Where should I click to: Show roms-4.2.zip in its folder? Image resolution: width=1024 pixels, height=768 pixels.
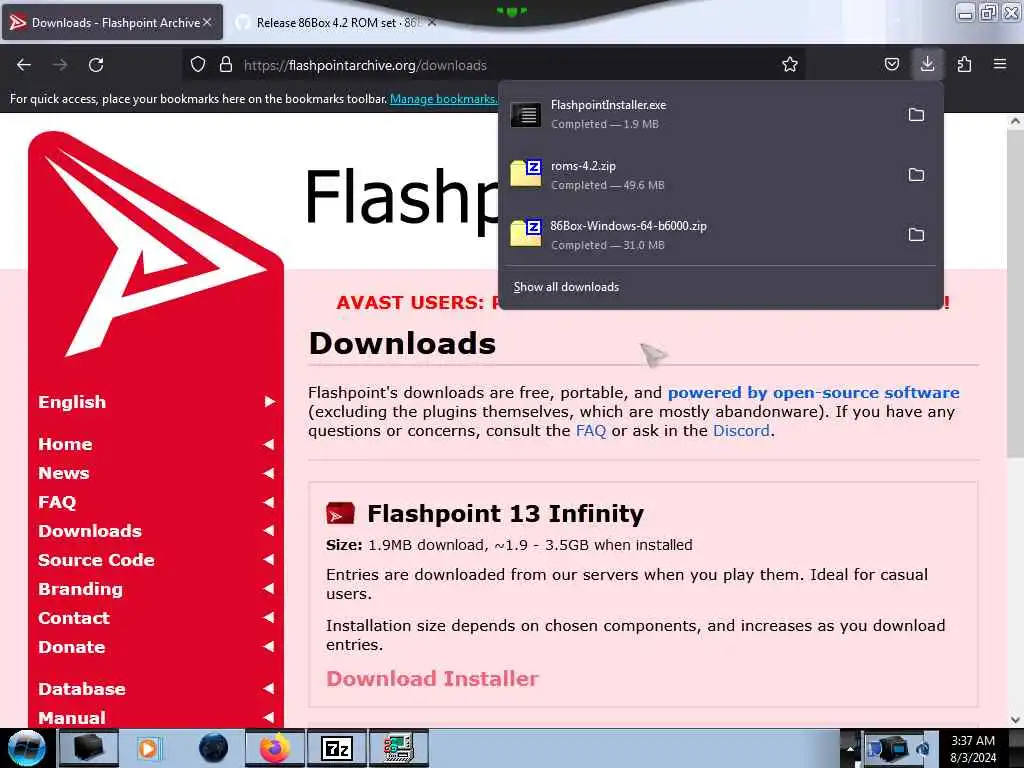[916, 175]
